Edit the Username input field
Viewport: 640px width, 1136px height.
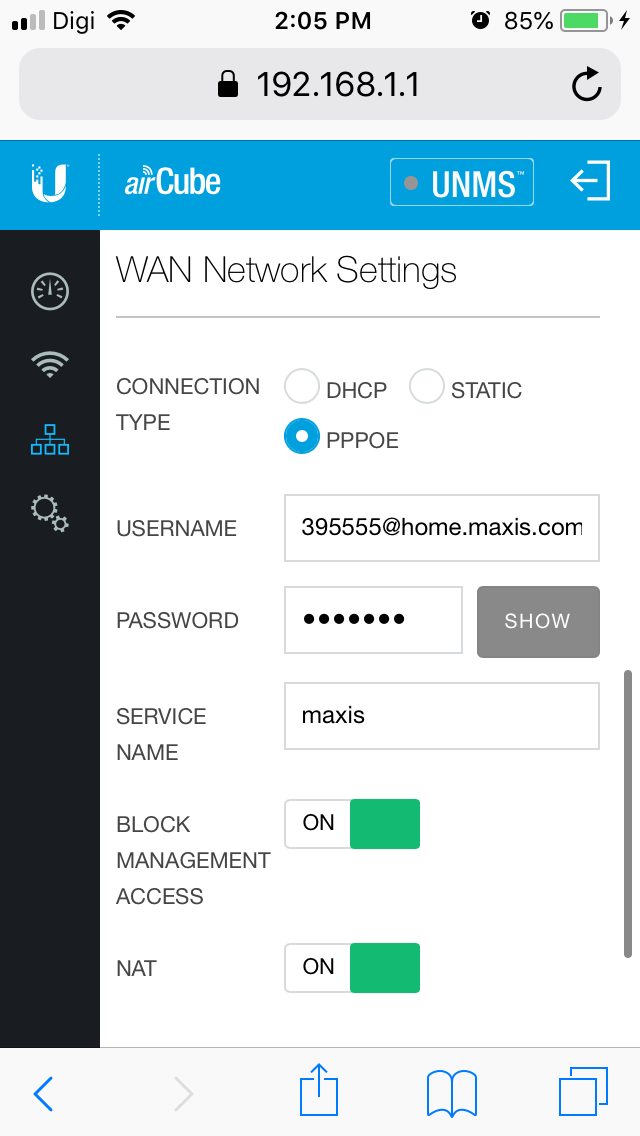click(441, 528)
